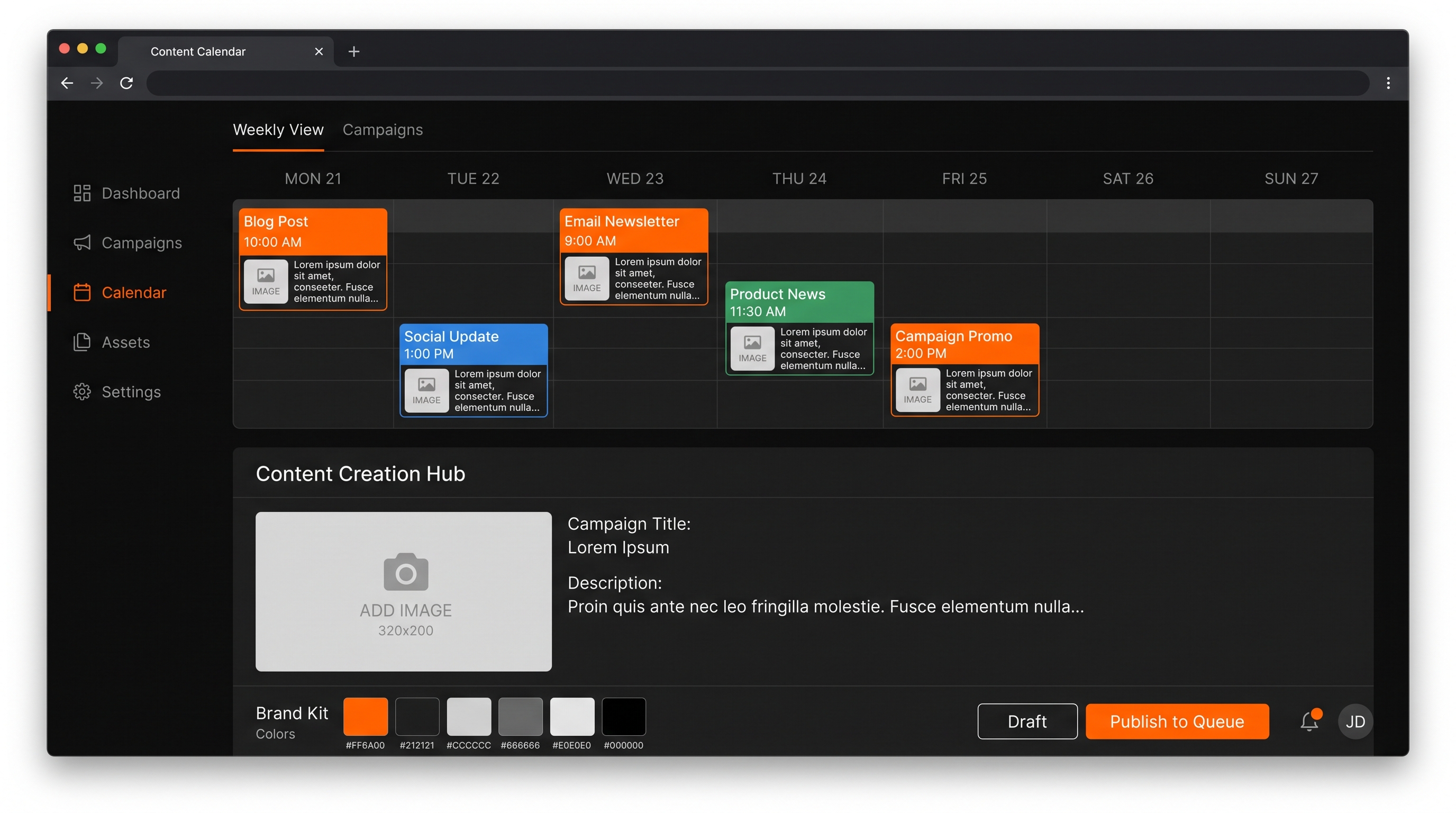The height and width of the screenshot is (813, 1456).
Task: Click the Calendar icon in sidebar
Action: (82, 292)
